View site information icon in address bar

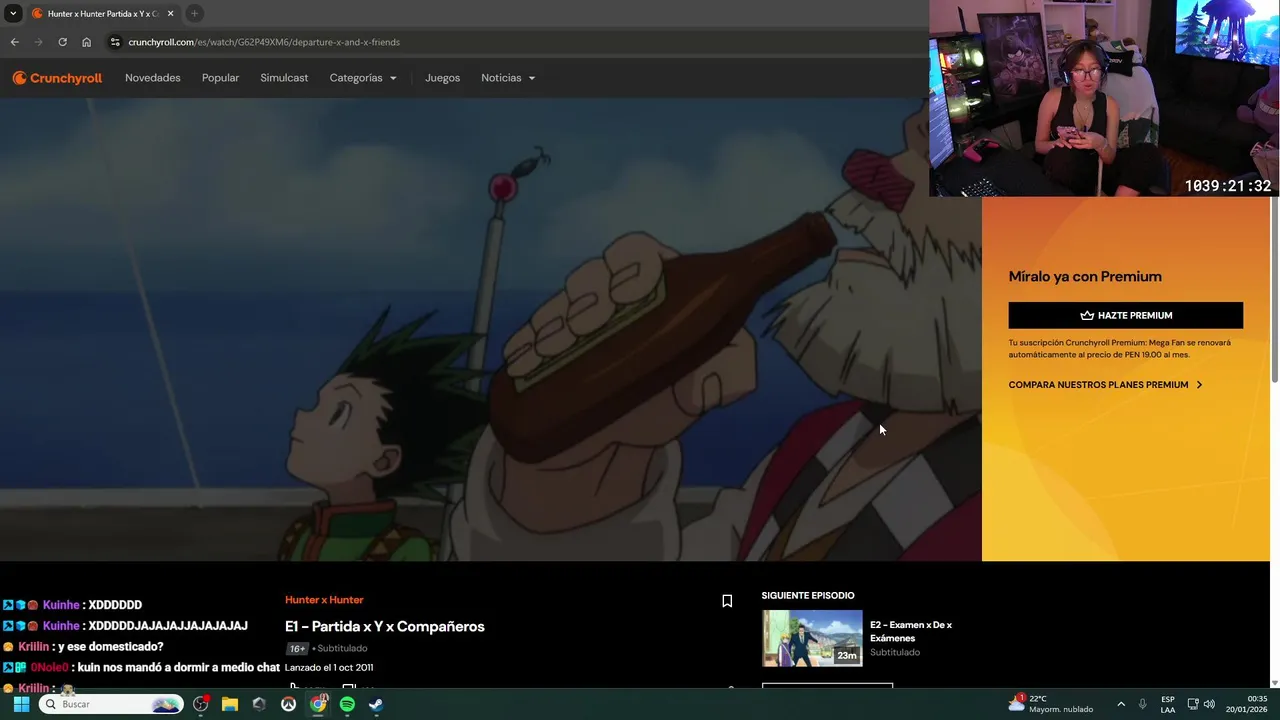click(x=115, y=42)
